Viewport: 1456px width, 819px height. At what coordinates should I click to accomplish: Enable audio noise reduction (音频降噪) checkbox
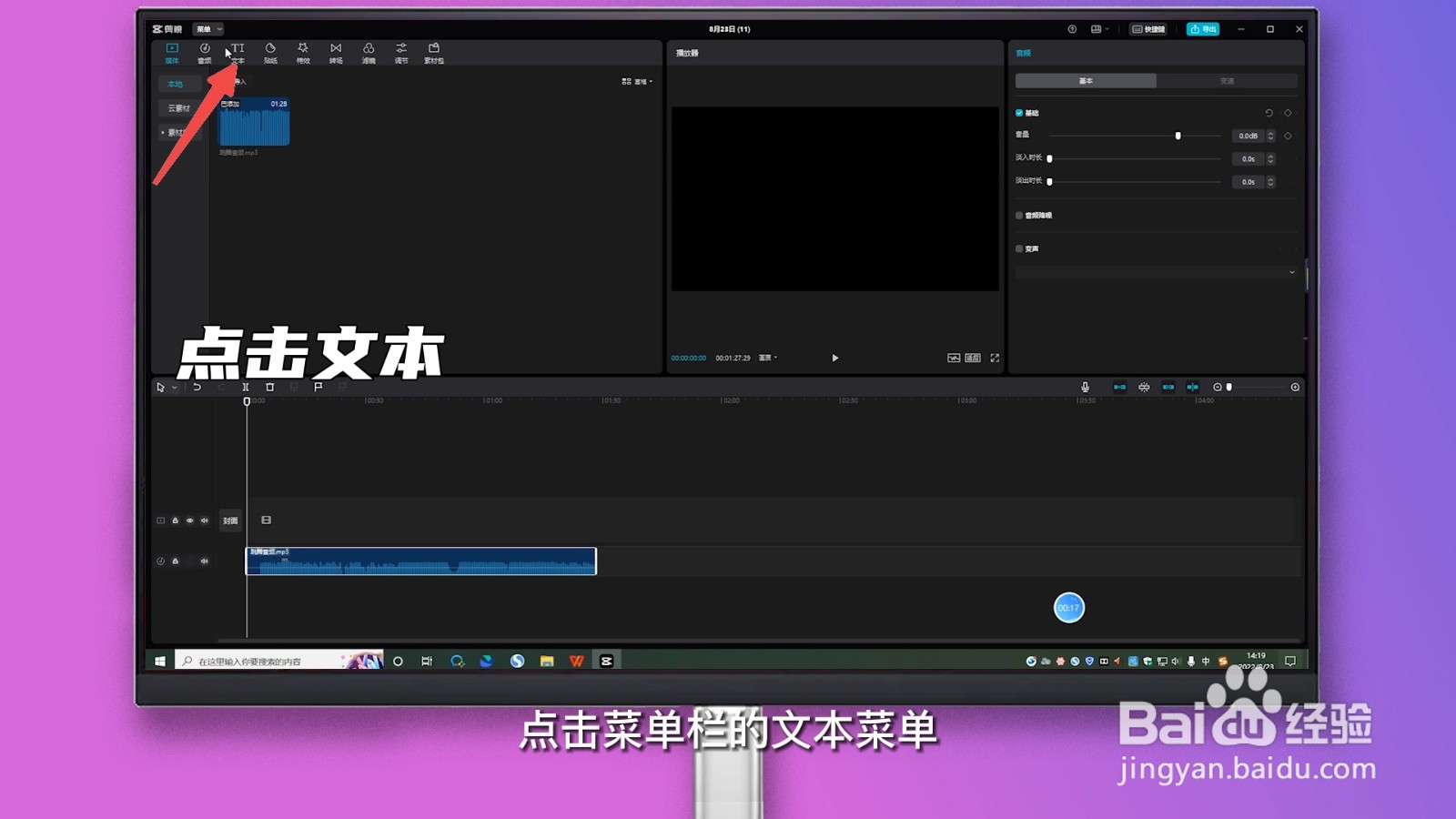tap(1019, 216)
